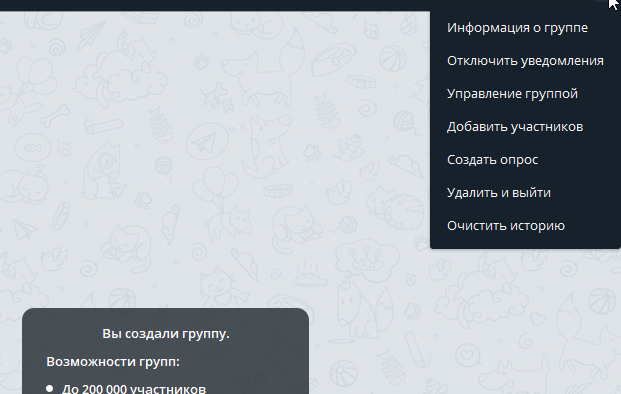621x394 pixels.
Task: Click the 'Возможности групп:' label
Action: (113, 362)
